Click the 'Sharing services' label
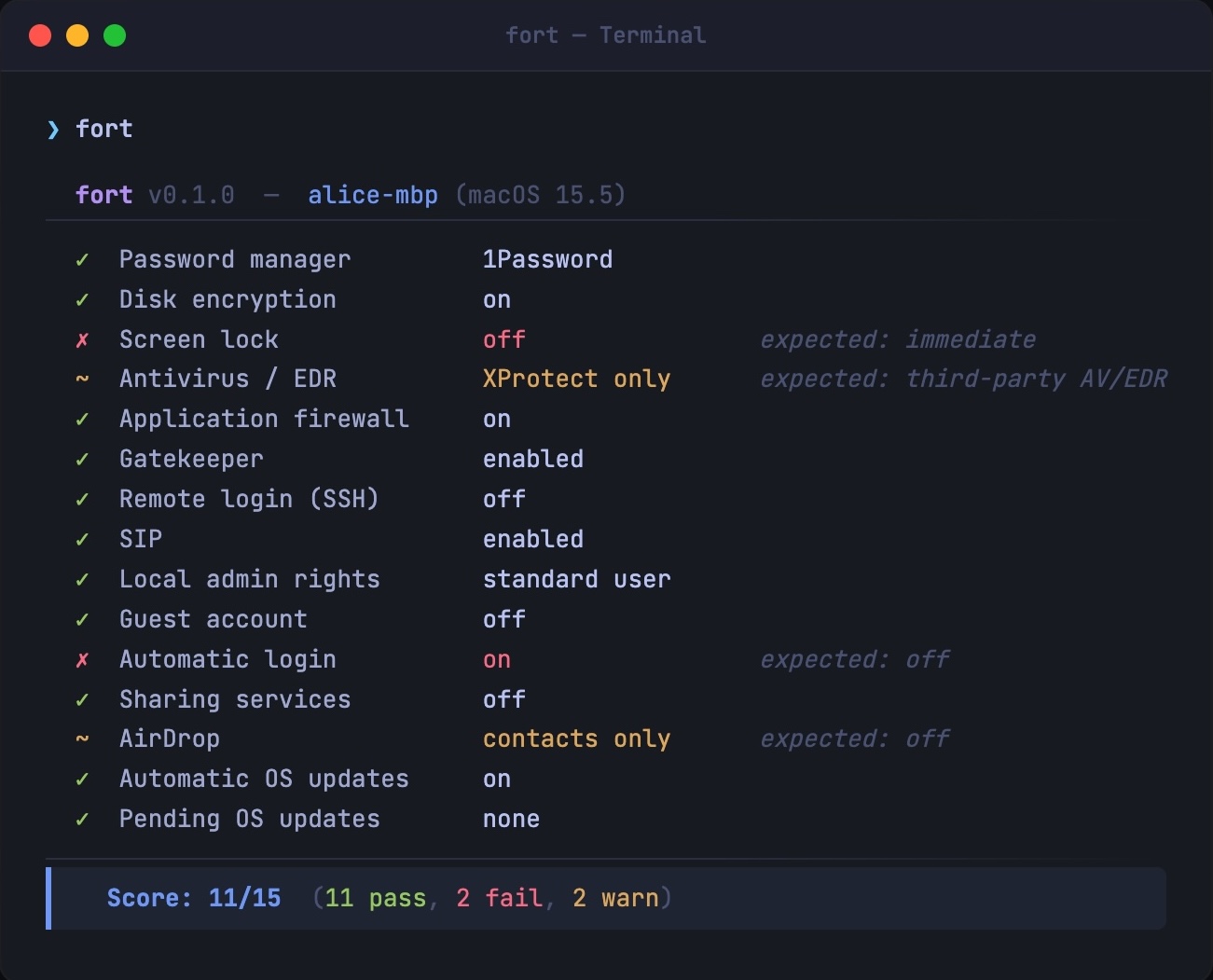Viewport: 1213px width, 980px height. click(235, 699)
